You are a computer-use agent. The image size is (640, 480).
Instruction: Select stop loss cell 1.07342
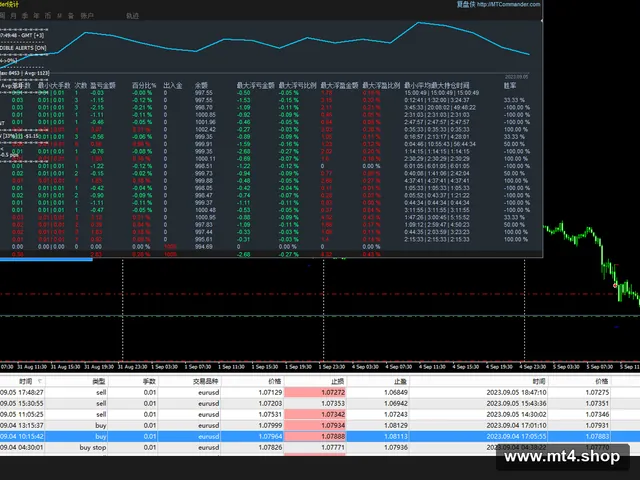coord(315,415)
